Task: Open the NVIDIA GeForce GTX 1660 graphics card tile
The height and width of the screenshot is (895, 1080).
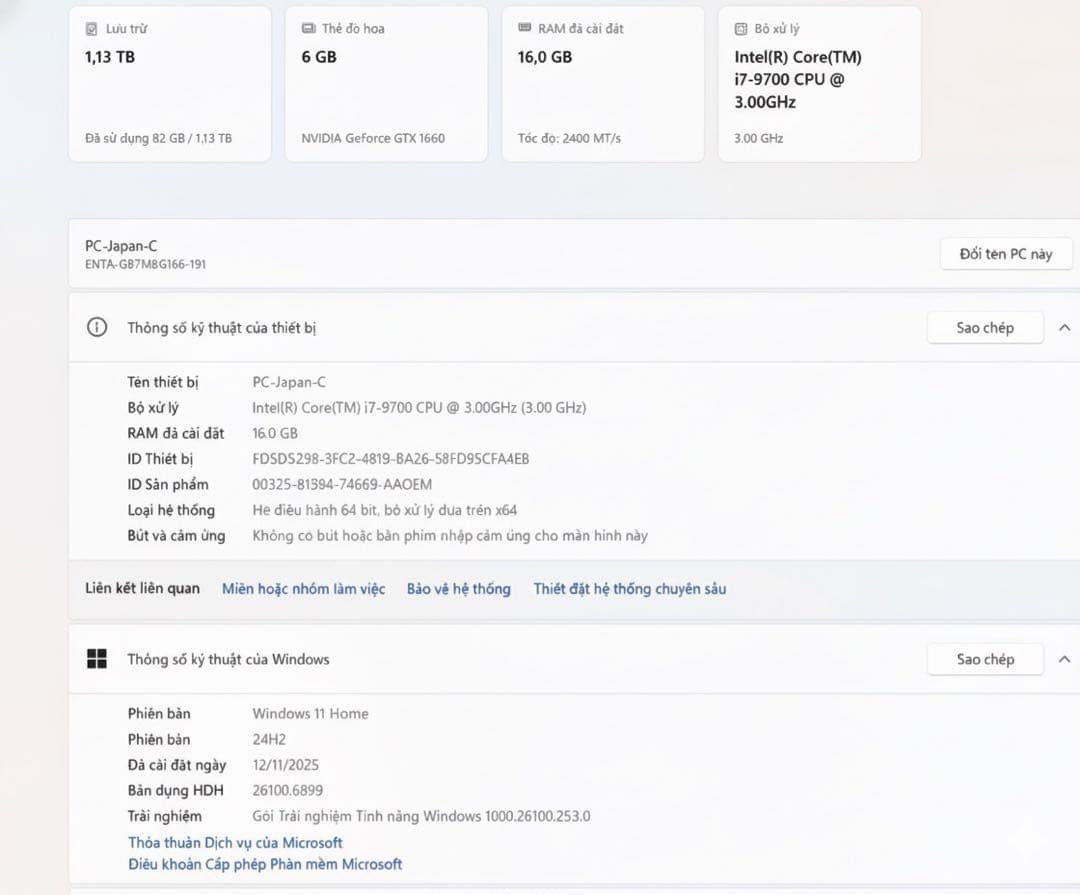Action: click(x=386, y=85)
